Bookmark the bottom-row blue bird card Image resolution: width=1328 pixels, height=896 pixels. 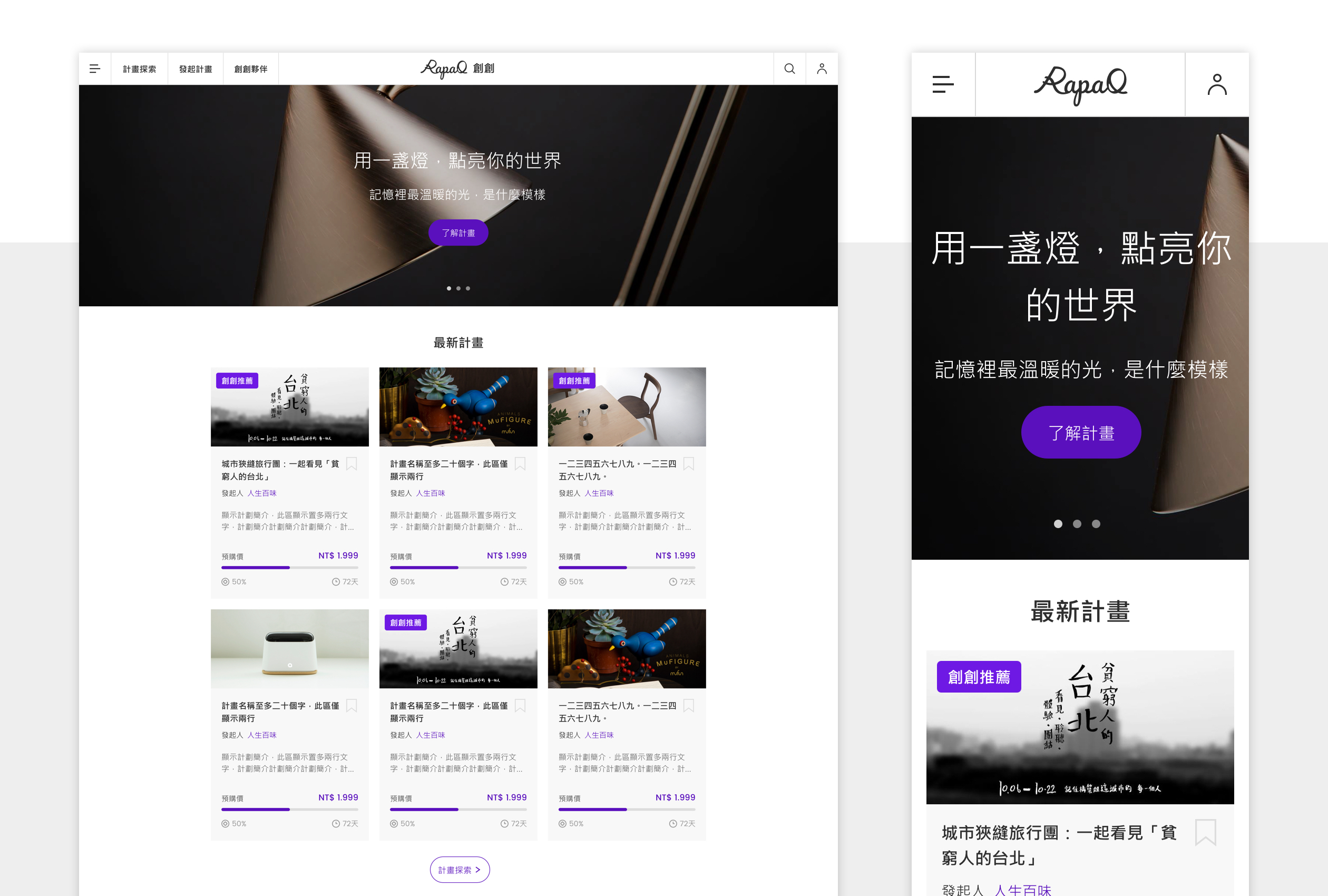[x=689, y=706]
